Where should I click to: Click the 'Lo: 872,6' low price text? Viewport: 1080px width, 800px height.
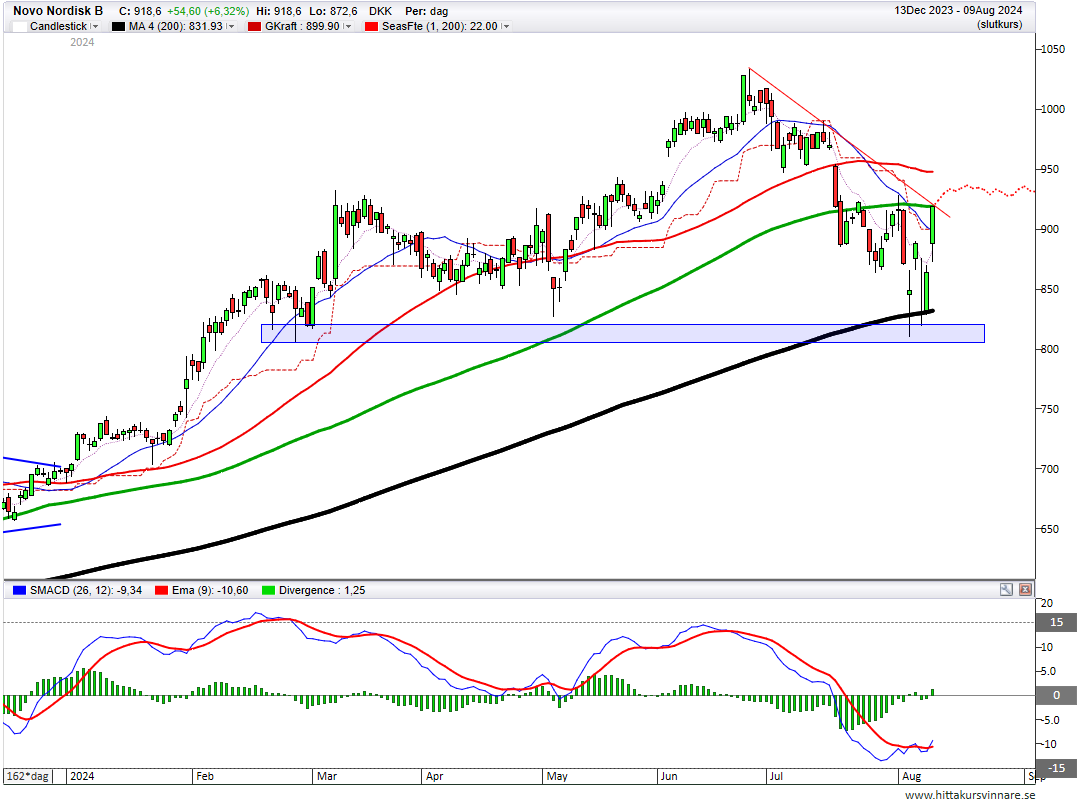tap(333, 11)
